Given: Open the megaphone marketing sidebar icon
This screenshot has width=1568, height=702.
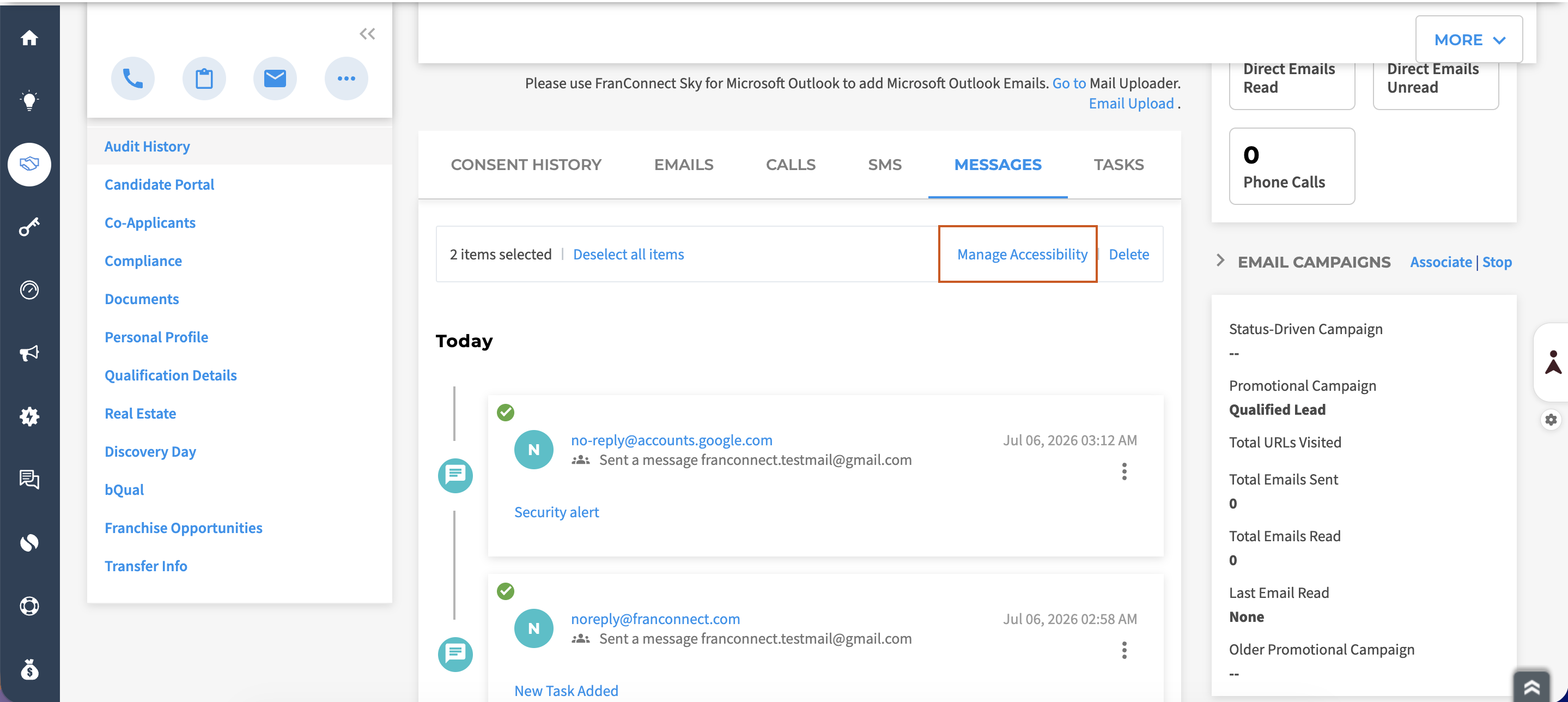Looking at the screenshot, I should pos(29,353).
